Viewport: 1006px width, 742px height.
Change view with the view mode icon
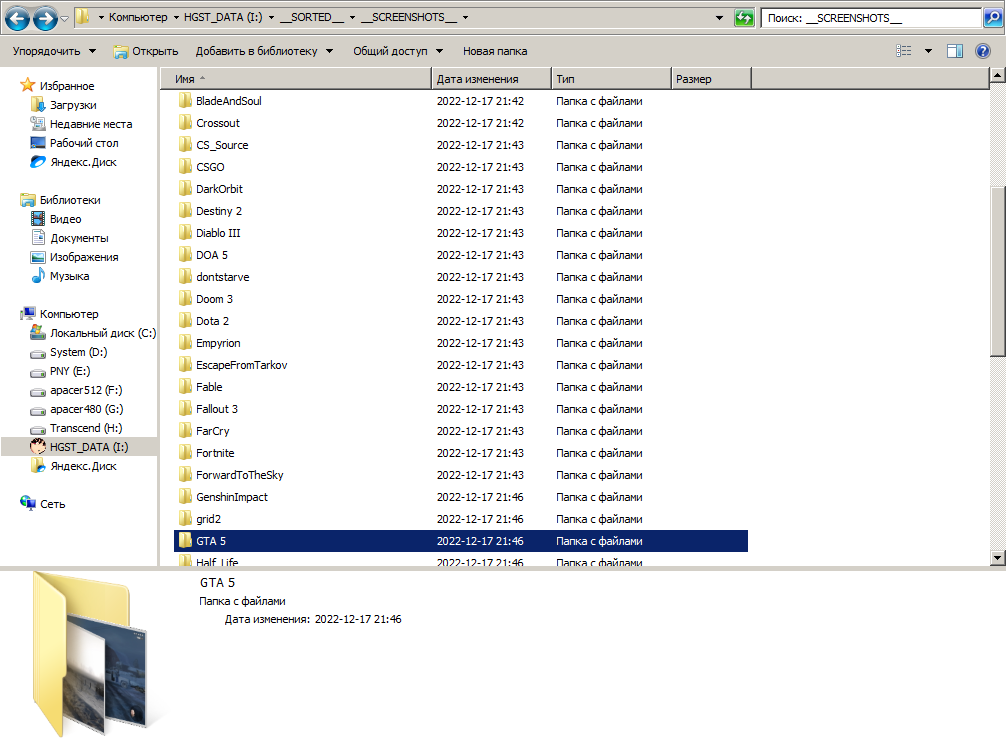coord(903,51)
